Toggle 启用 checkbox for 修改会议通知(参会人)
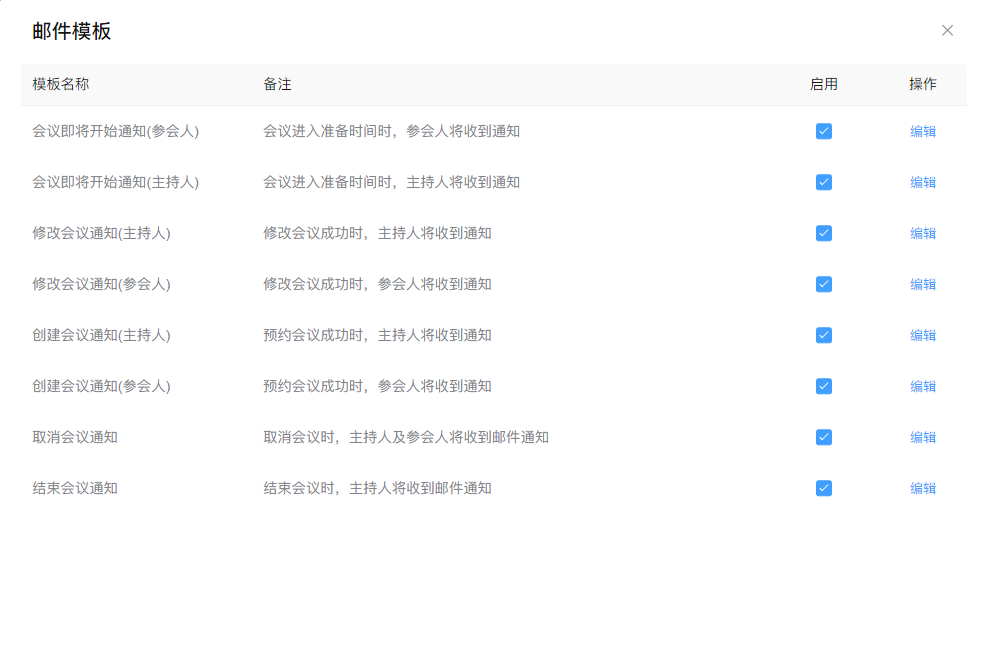Screen dimensions: 982x671 (x=823, y=284)
